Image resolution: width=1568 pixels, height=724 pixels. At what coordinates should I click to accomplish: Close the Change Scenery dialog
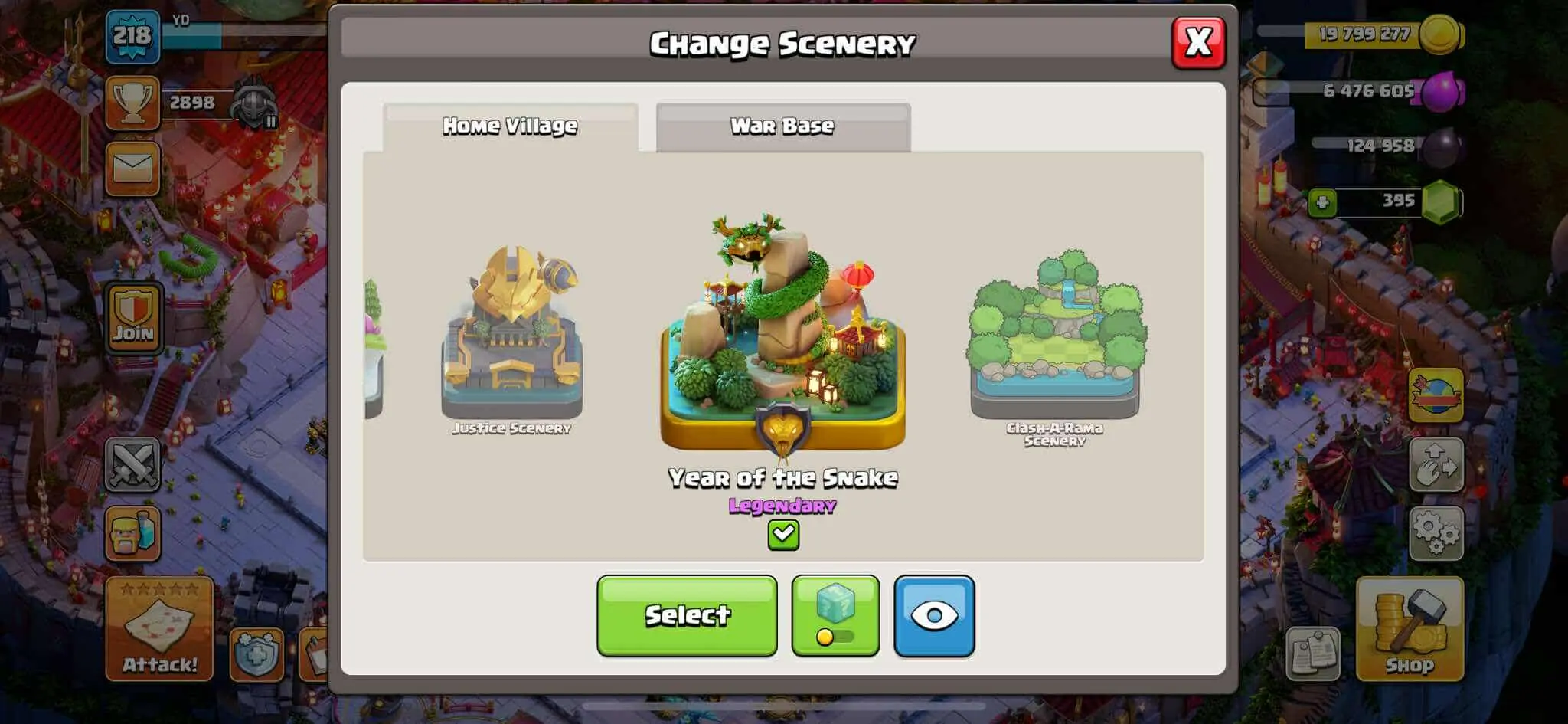click(1198, 42)
